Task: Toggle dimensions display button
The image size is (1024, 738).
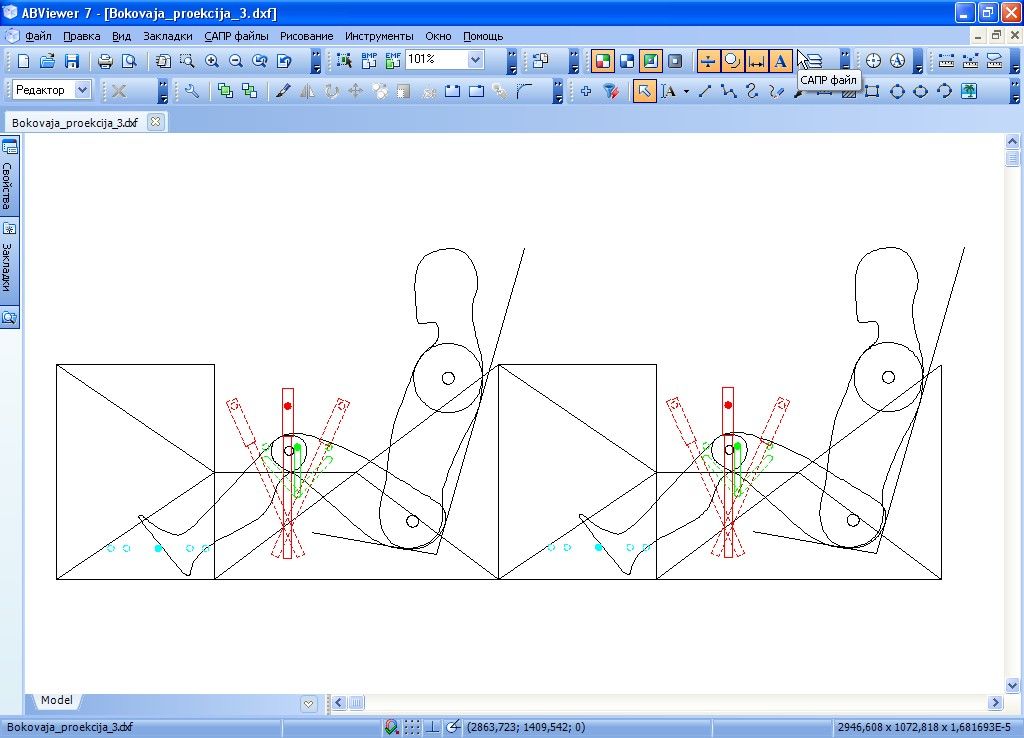Action: (x=757, y=61)
